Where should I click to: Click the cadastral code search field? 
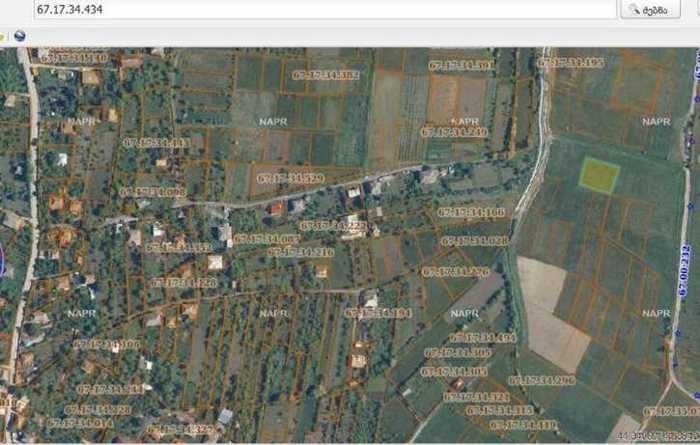[x=325, y=9]
